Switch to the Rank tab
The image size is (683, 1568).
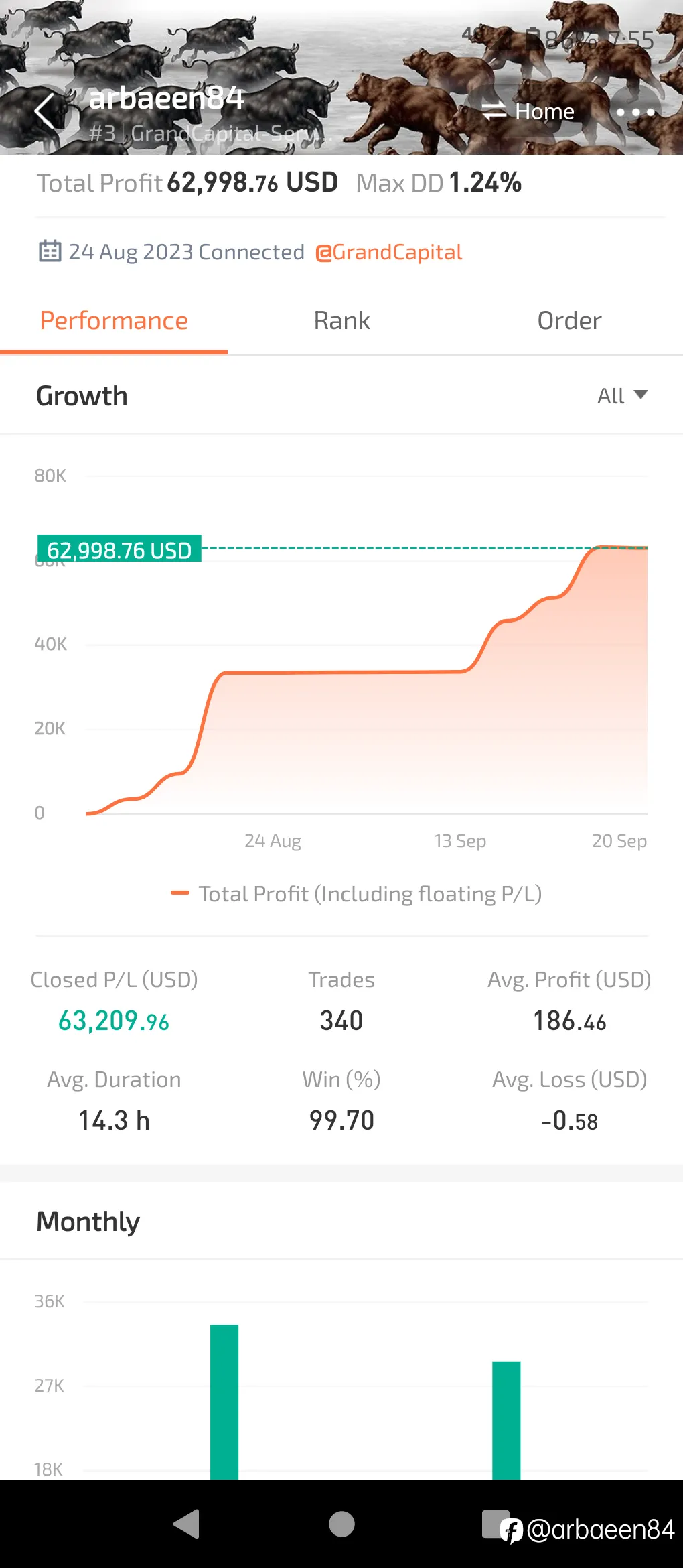pos(341,321)
